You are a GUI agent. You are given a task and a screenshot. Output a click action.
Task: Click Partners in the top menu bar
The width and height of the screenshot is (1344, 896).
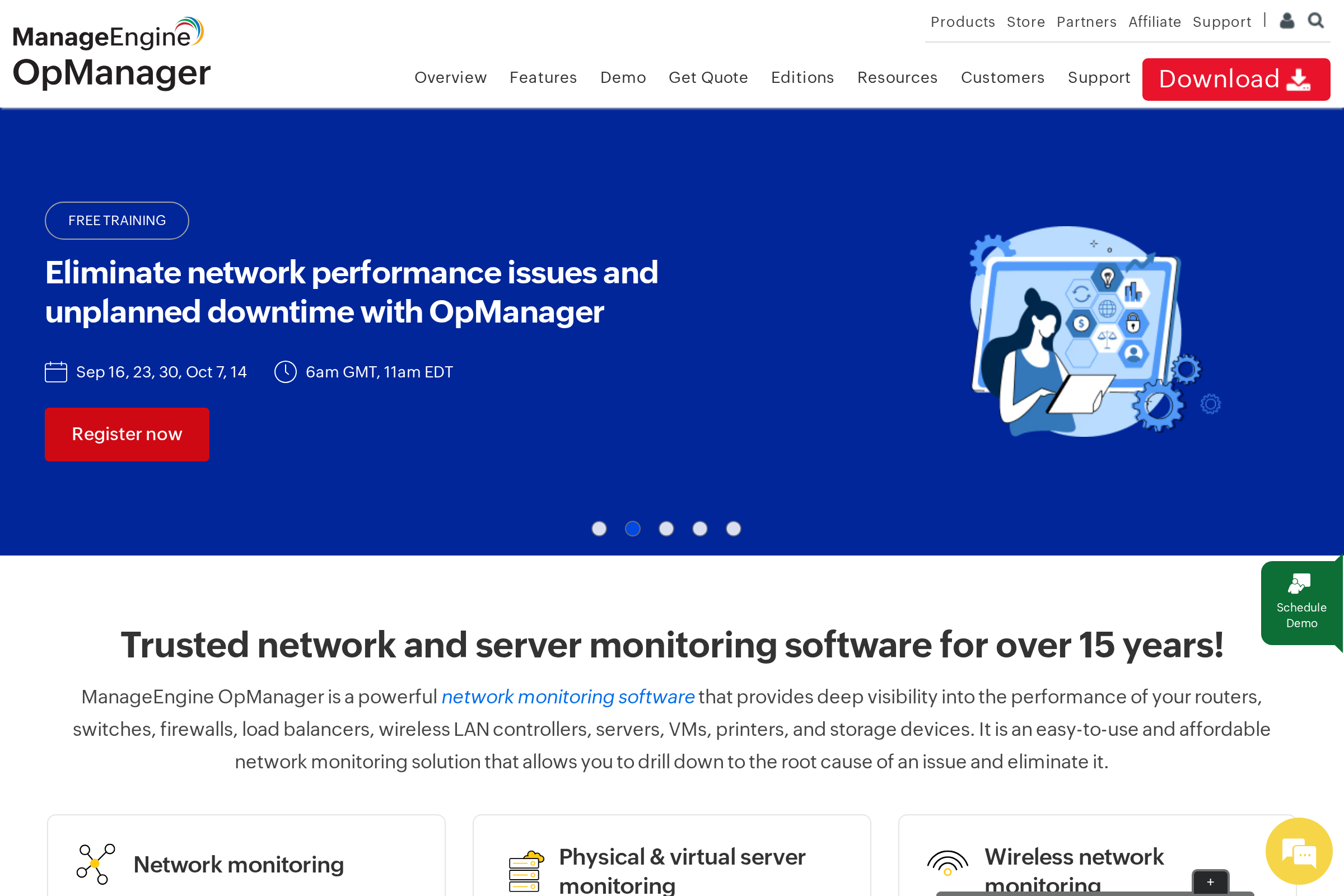pos(1086,22)
